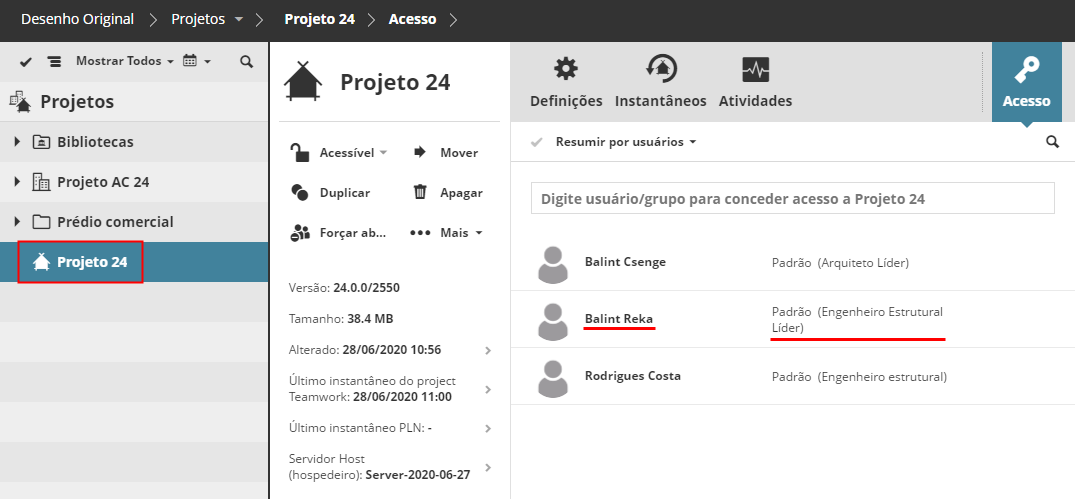Focus the grant access user/group input field
The width and height of the screenshot is (1075, 499).
(793, 199)
